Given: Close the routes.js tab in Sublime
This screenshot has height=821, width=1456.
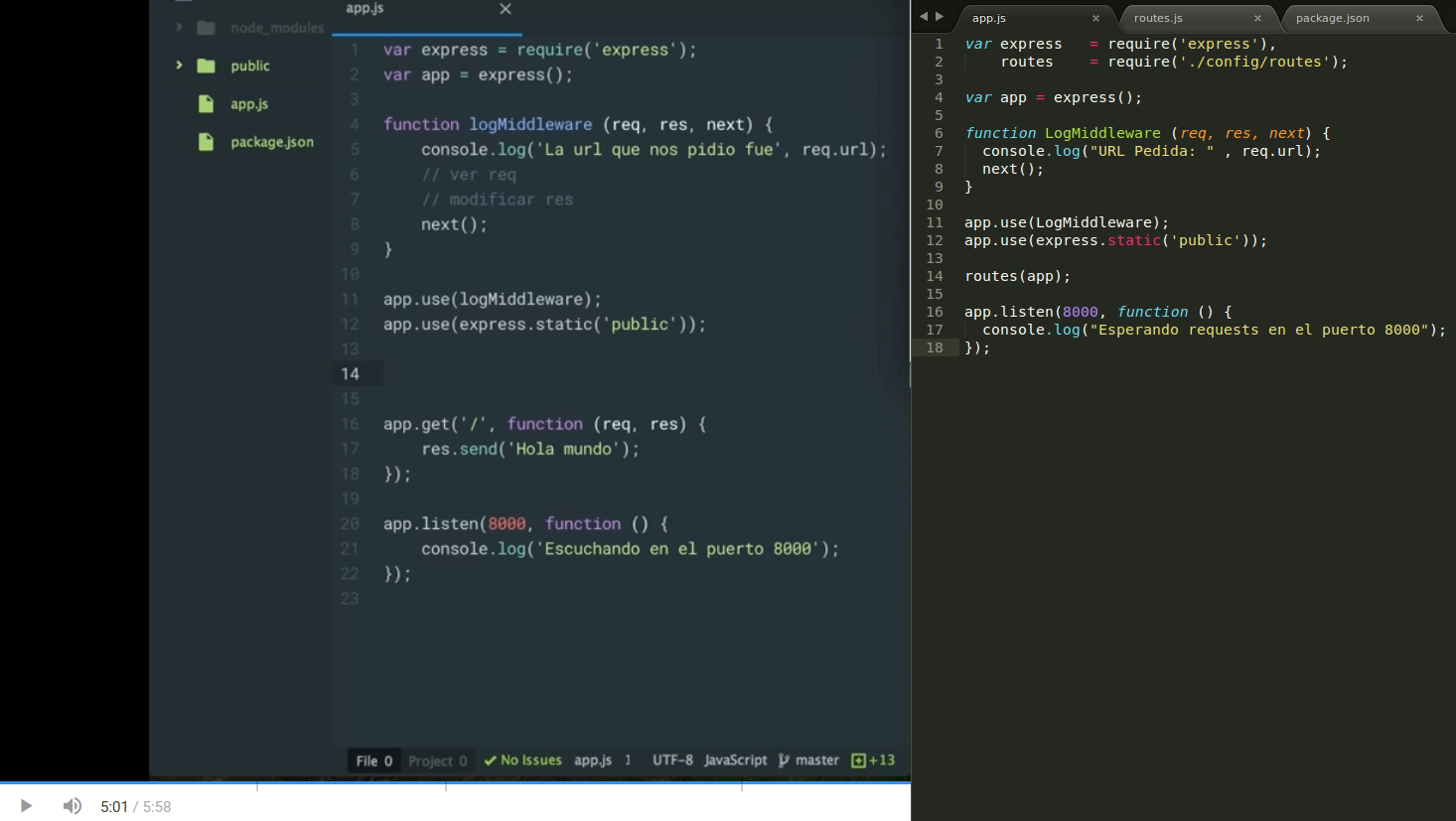Looking at the screenshot, I should [x=1257, y=18].
